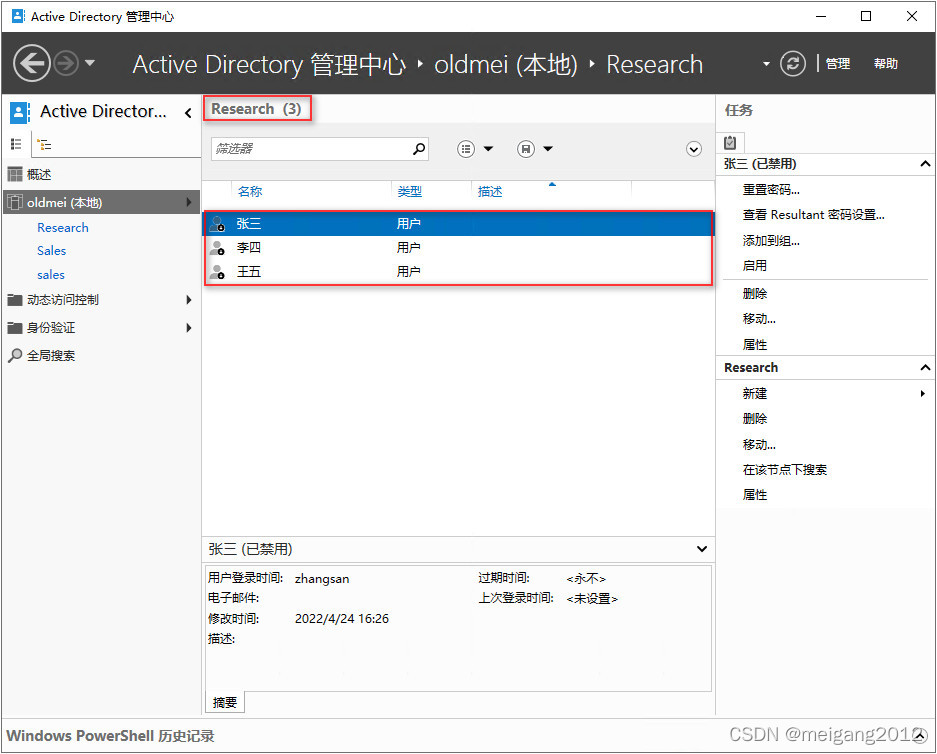
Task: Collapse the navigation pane chevron
Action: (188, 112)
